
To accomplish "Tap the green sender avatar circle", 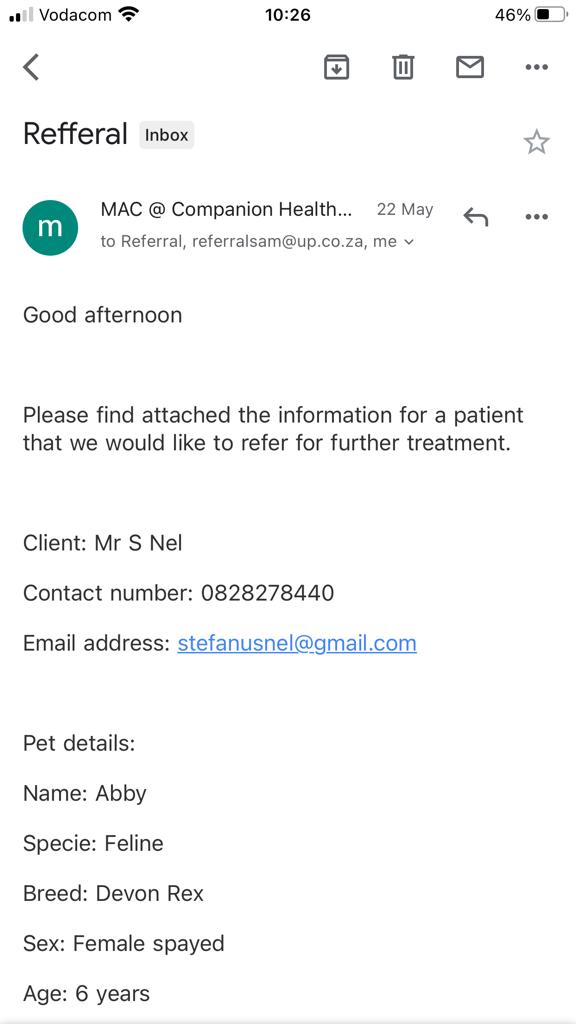I will pyautogui.click(x=50, y=227).
